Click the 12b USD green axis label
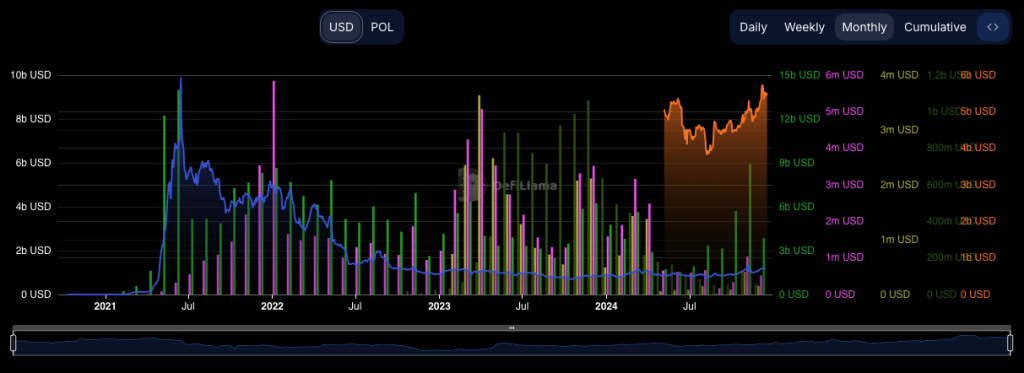 click(x=799, y=119)
